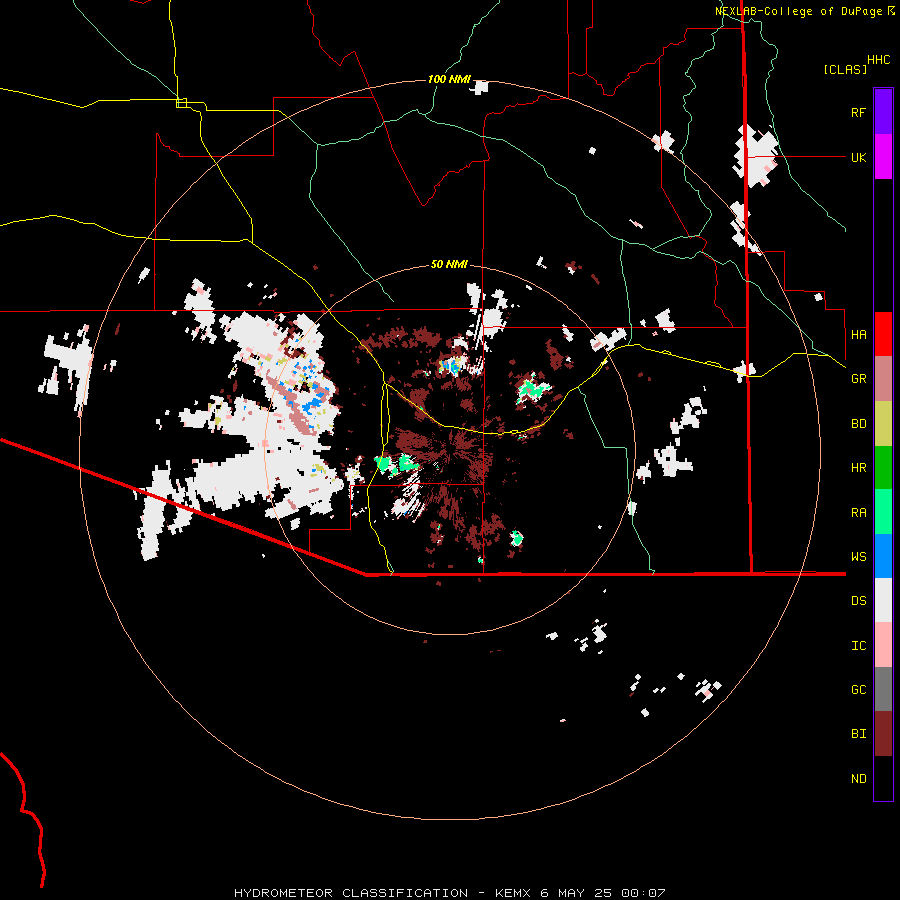900x900 pixels.
Task: Click the 50 NMI range ring label
Action: (x=449, y=264)
